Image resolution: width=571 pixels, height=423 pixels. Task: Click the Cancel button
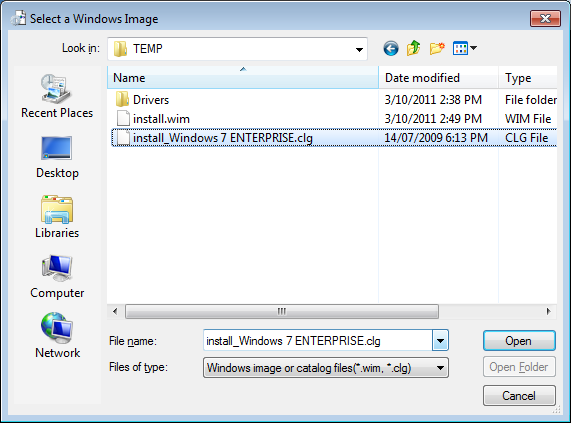point(519,395)
